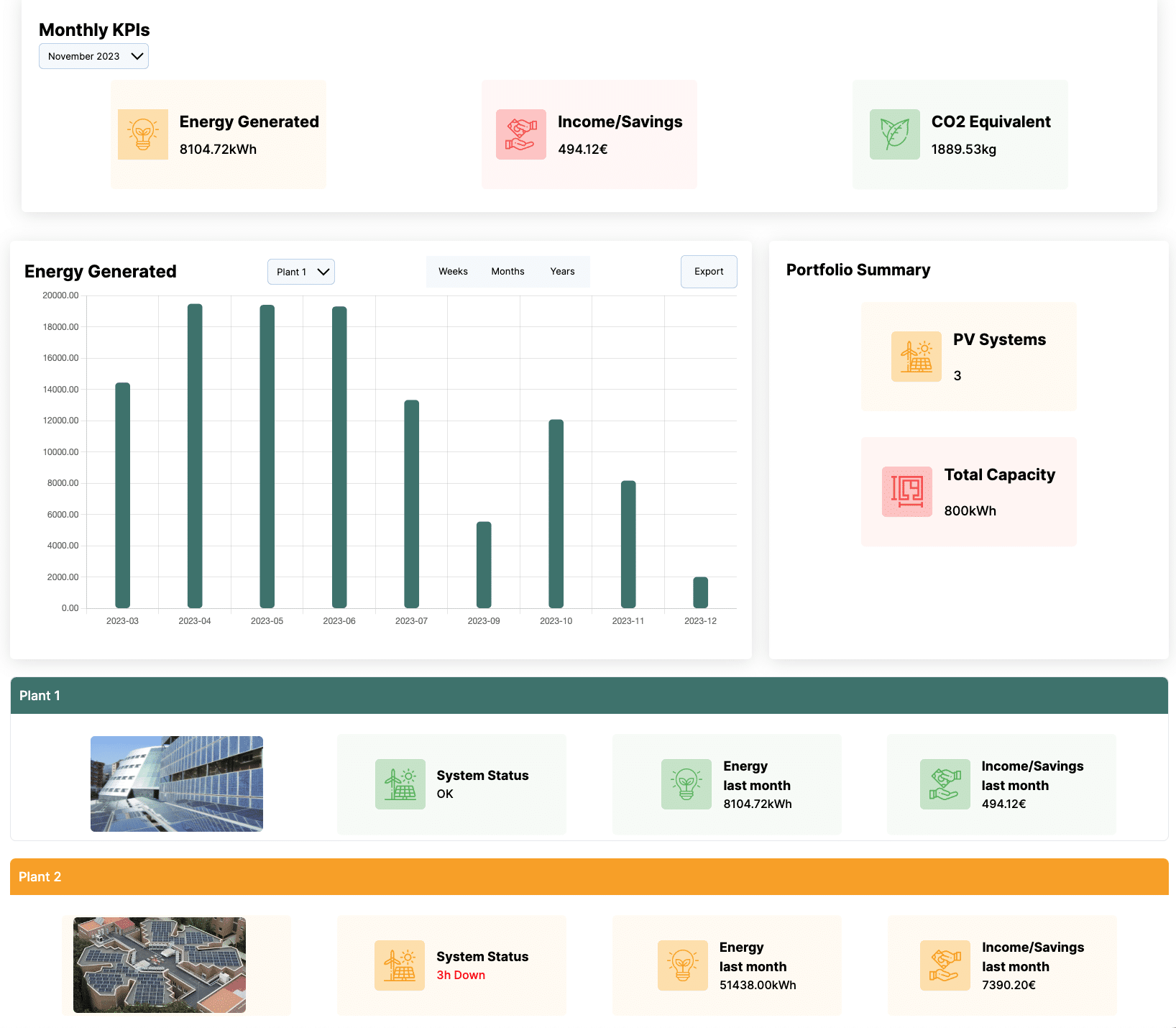The image size is (1176, 1028).
Task: Click the CO2 Equivalent leaf icon
Action: pos(894,134)
